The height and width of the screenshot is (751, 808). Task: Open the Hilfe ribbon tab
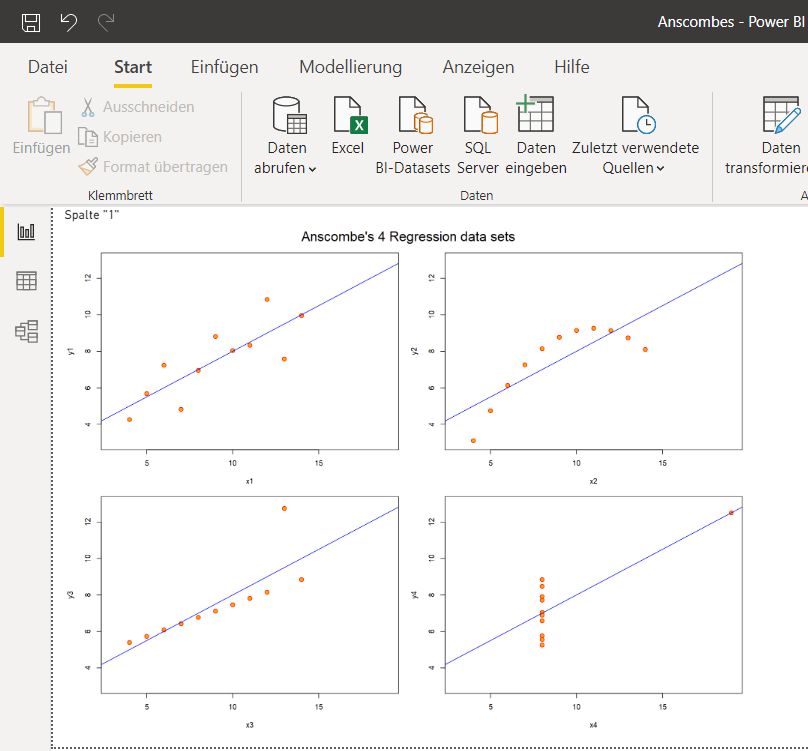[x=571, y=67]
